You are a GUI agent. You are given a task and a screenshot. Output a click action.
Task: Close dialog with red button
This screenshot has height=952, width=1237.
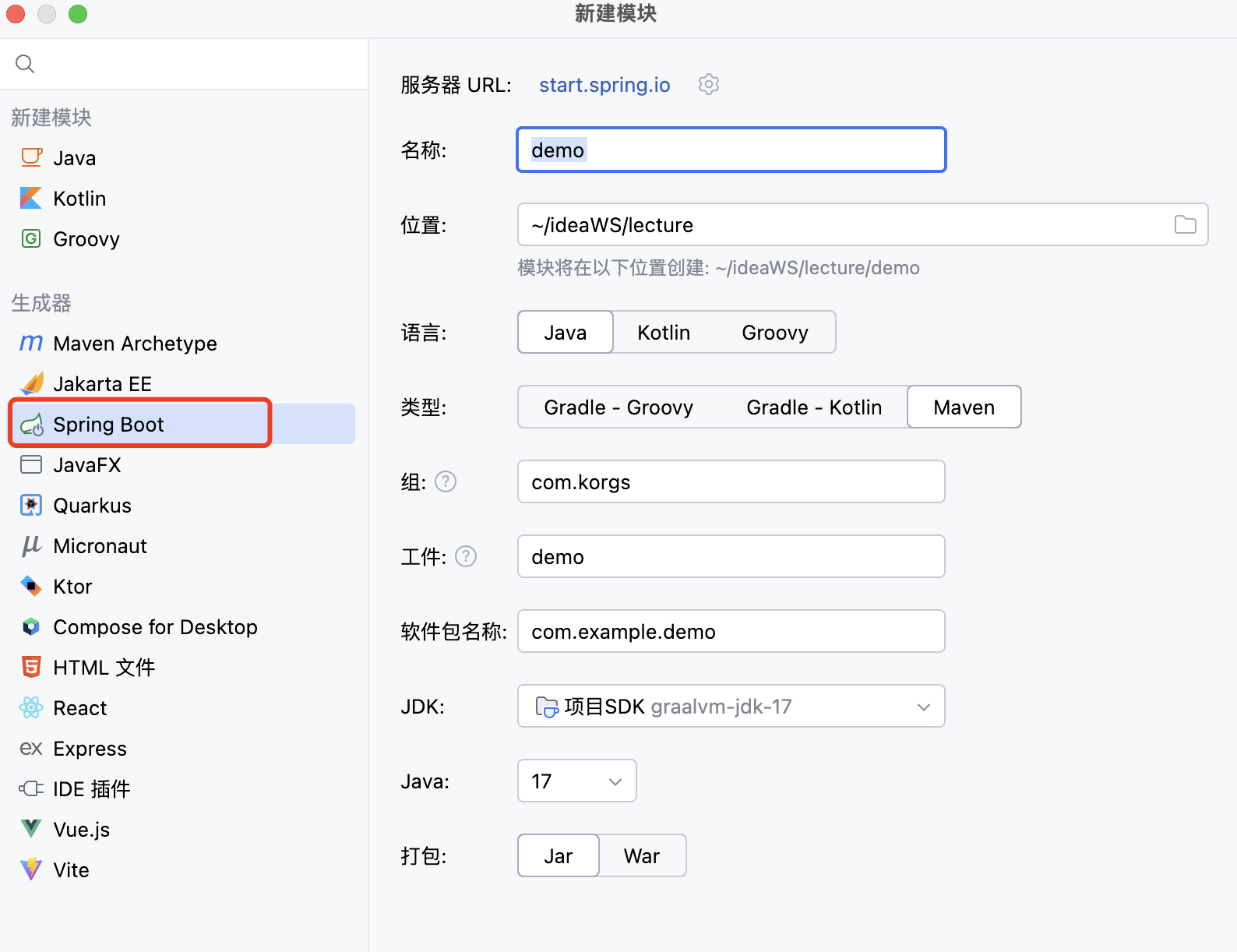16,14
